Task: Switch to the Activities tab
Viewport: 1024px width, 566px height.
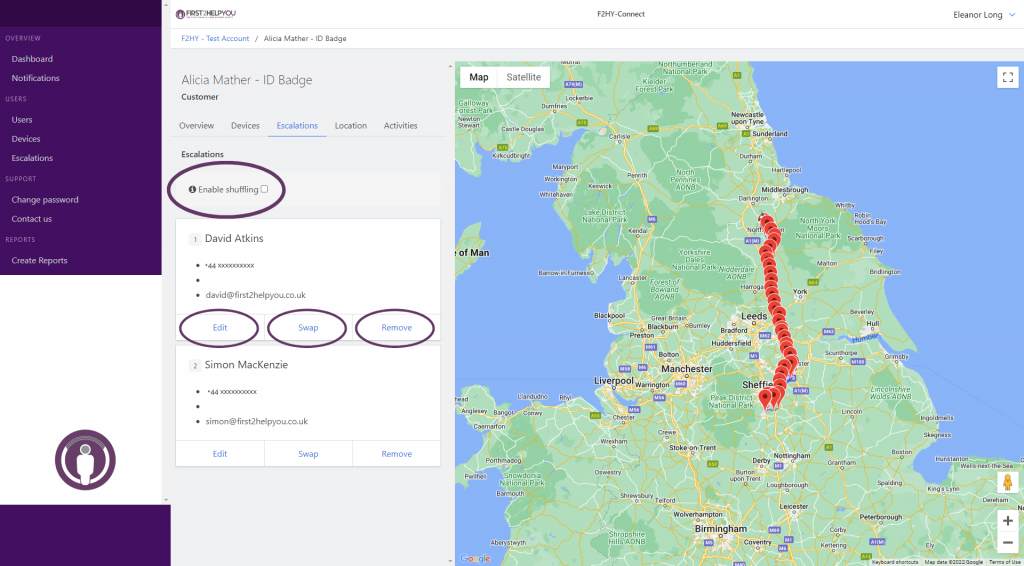Action: tap(400, 125)
